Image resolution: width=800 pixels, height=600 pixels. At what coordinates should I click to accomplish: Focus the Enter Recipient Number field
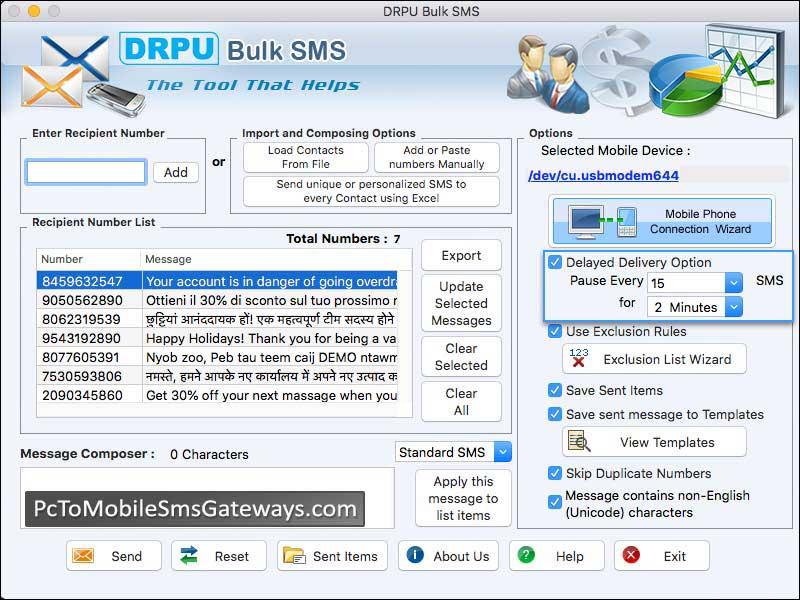point(86,172)
